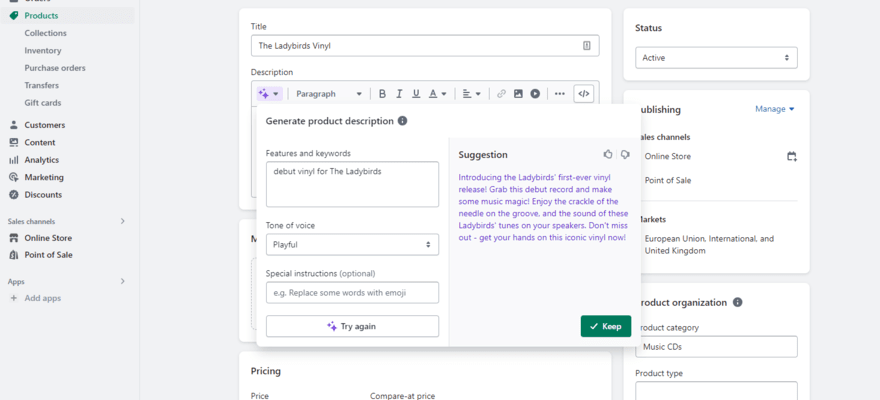Open the Paragraph style dropdown
The image size is (880, 400).
click(329, 94)
